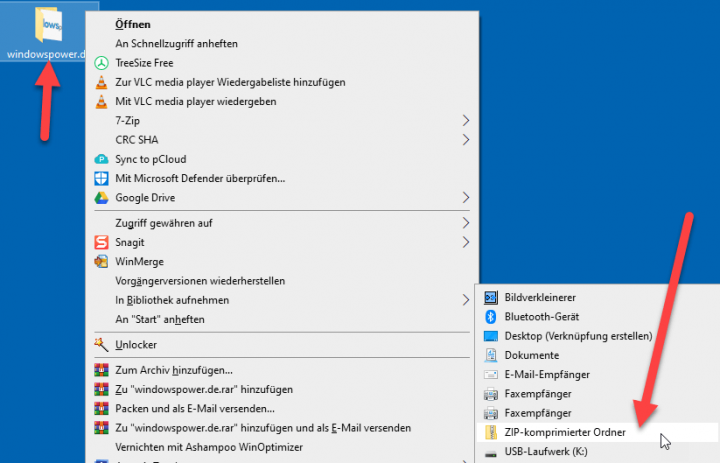
Task: Open the 7-Zip menu entry
Action: (282, 121)
